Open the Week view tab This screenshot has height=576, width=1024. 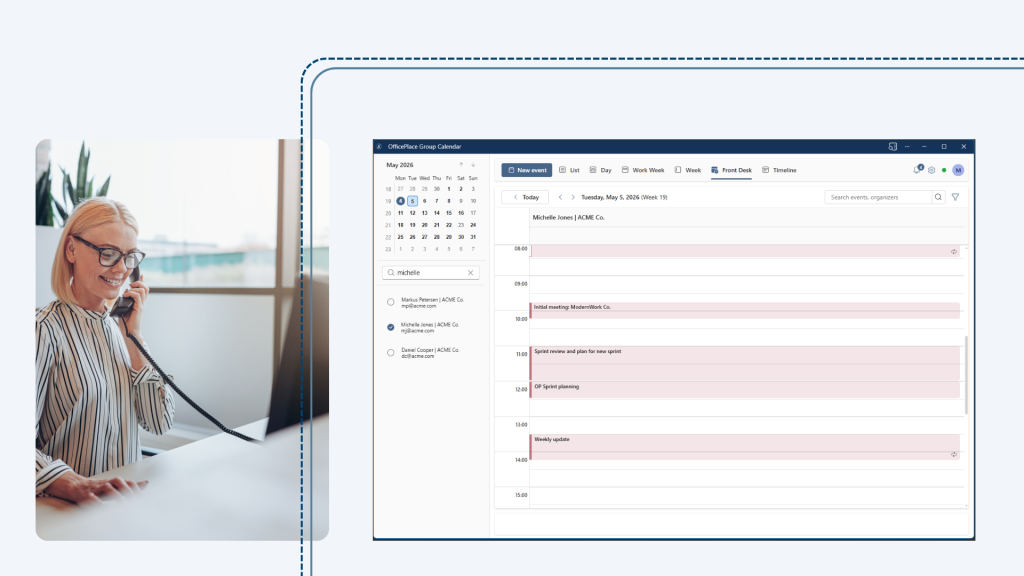(x=688, y=170)
